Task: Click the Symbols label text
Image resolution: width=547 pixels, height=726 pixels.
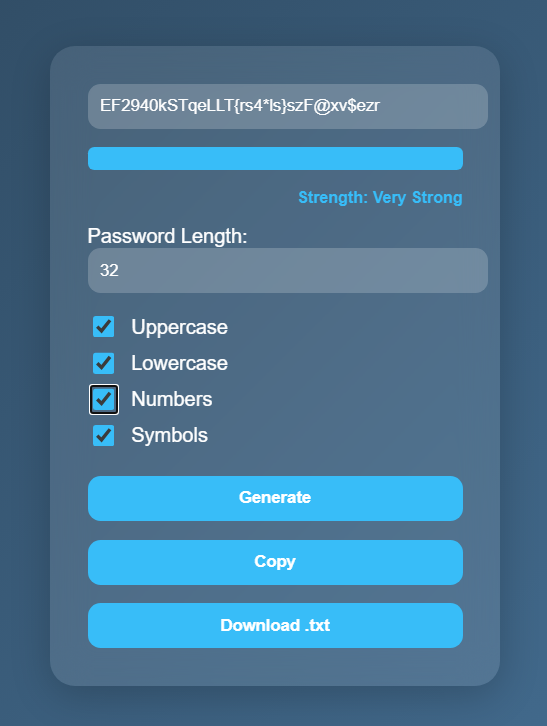Action: [x=170, y=435]
